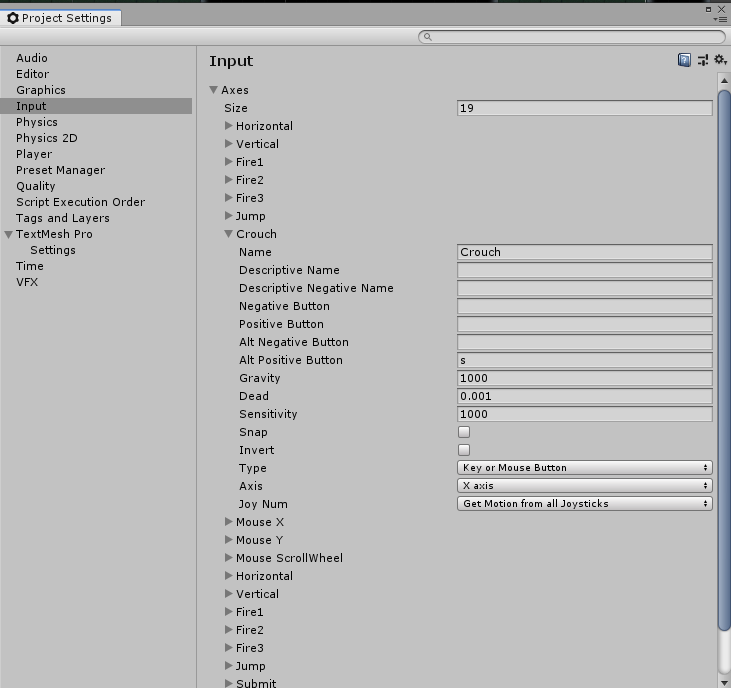Click the Descriptive Negative Name field
The height and width of the screenshot is (688, 731).
coord(585,288)
